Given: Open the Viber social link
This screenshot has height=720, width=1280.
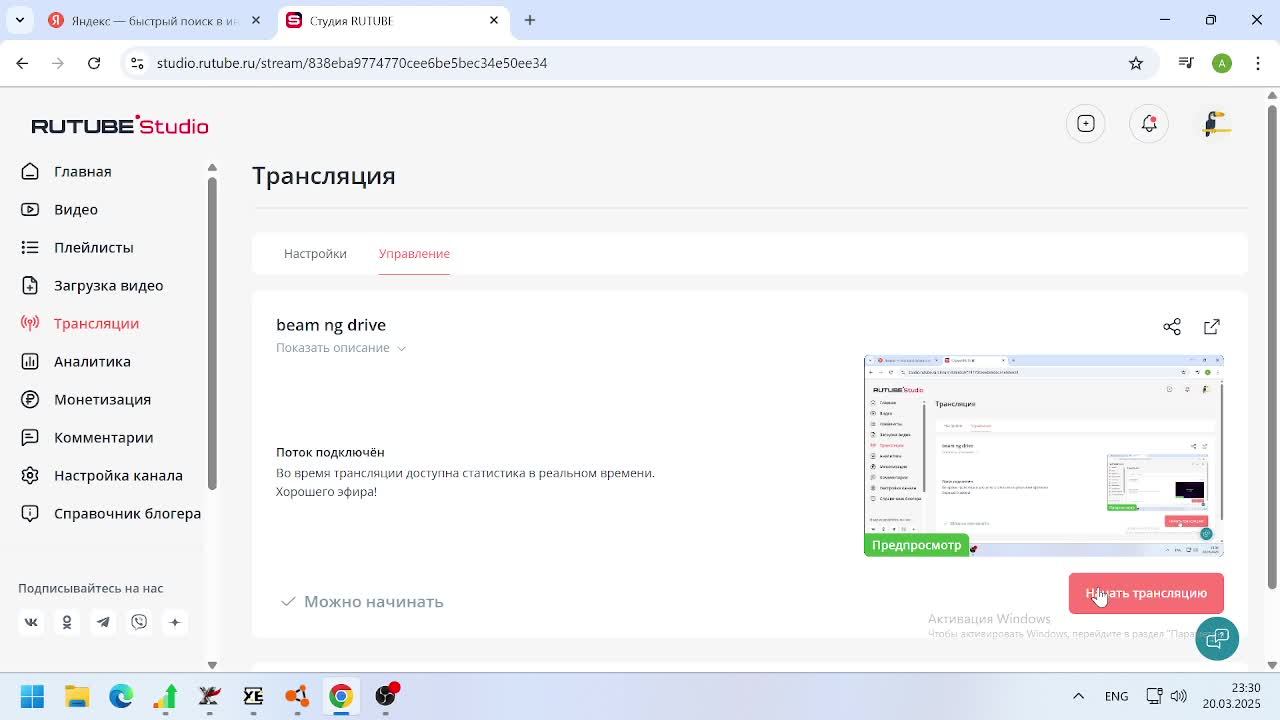Looking at the screenshot, I should pyautogui.click(x=139, y=622).
